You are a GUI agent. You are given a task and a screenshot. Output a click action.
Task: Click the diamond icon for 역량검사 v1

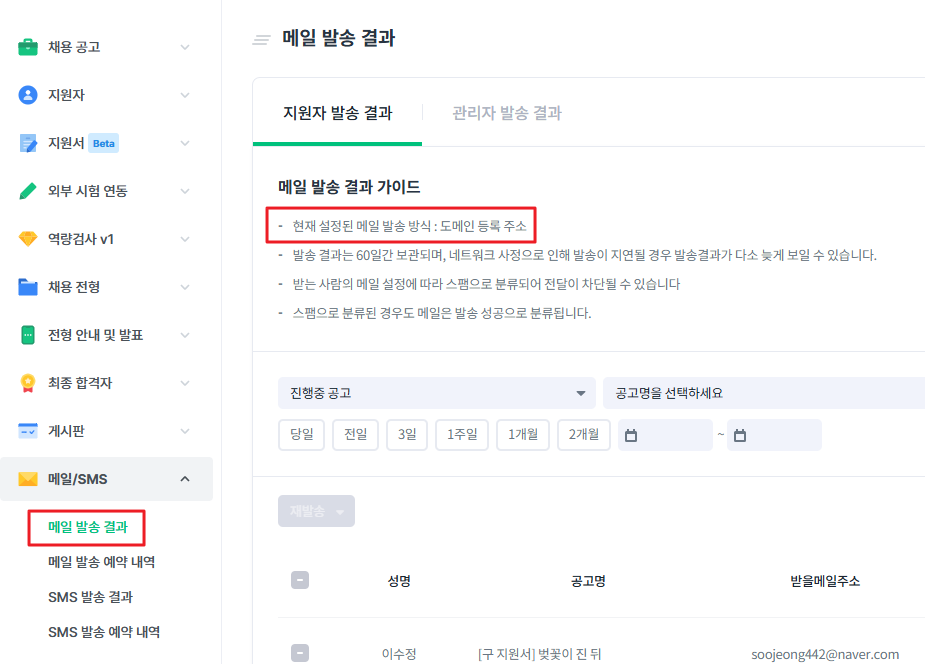[28, 239]
